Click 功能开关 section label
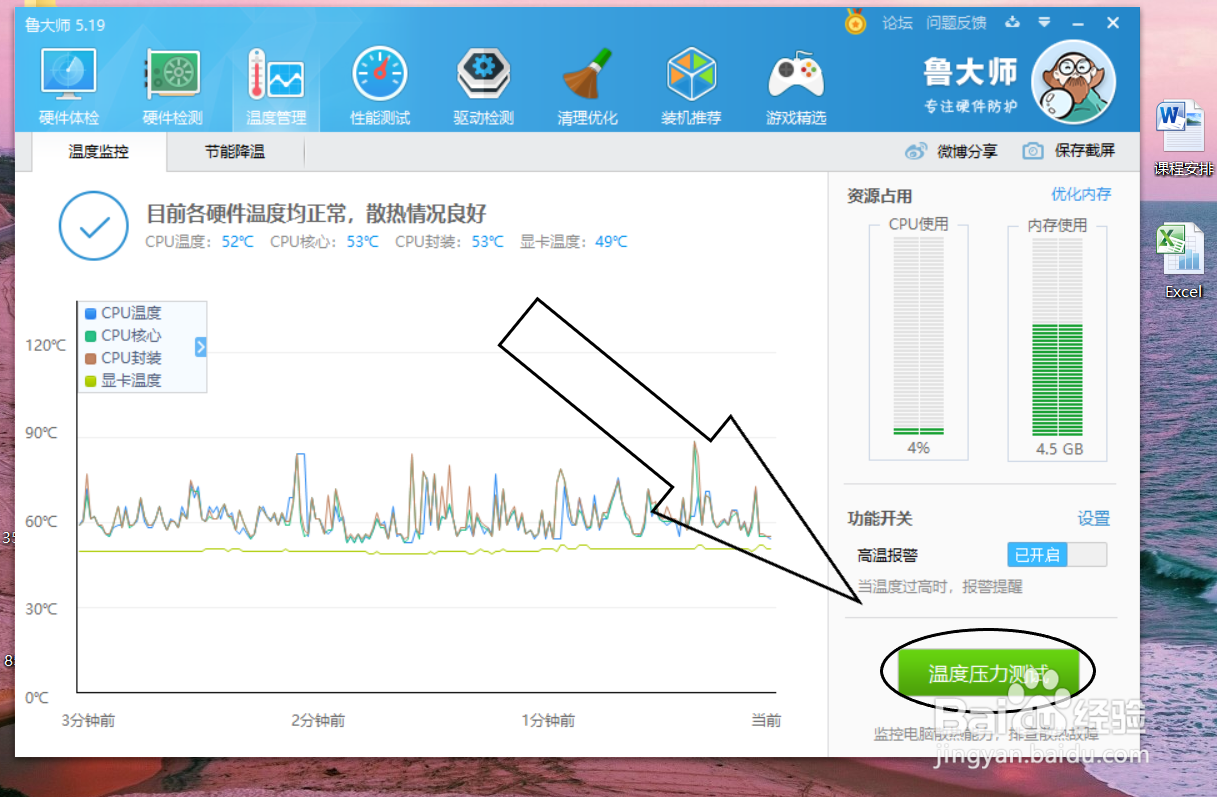 (x=879, y=518)
